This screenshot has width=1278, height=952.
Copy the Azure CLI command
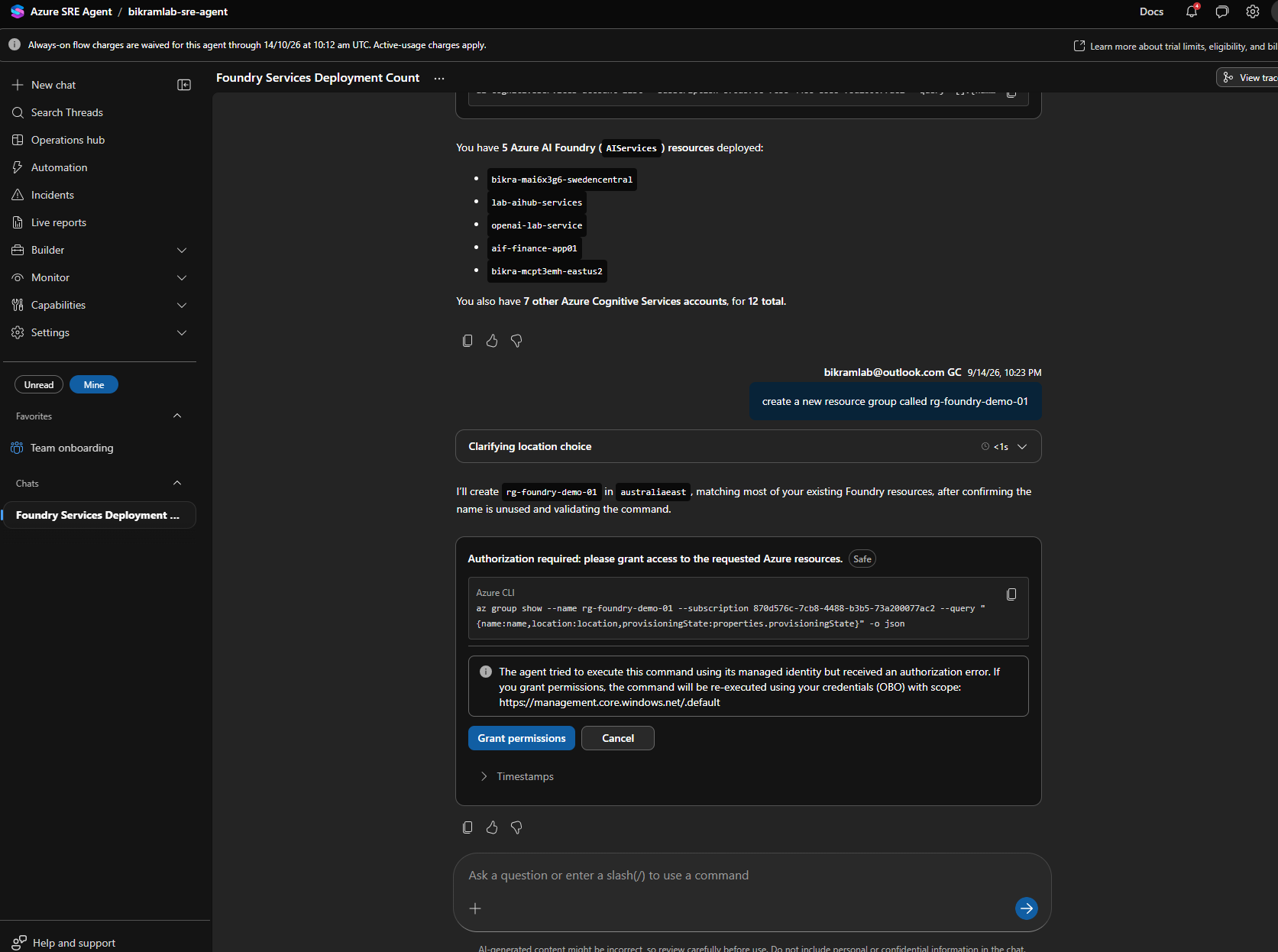pyautogui.click(x=1011, y=594)
